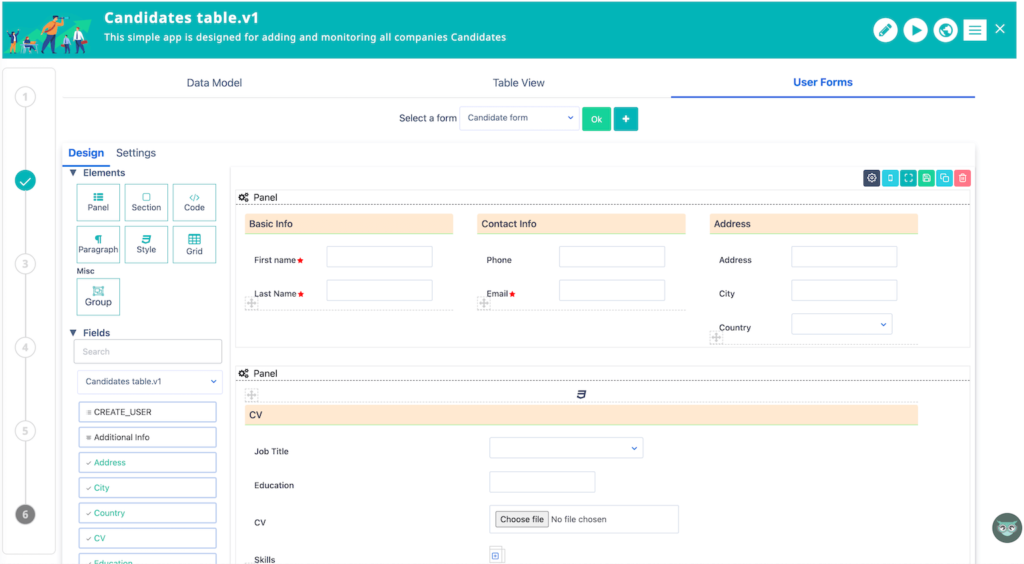Click the pencil edit icon in header
The width and height of the screenshot is (1024, 564).
pyautogui.click(x=885, y=30)
